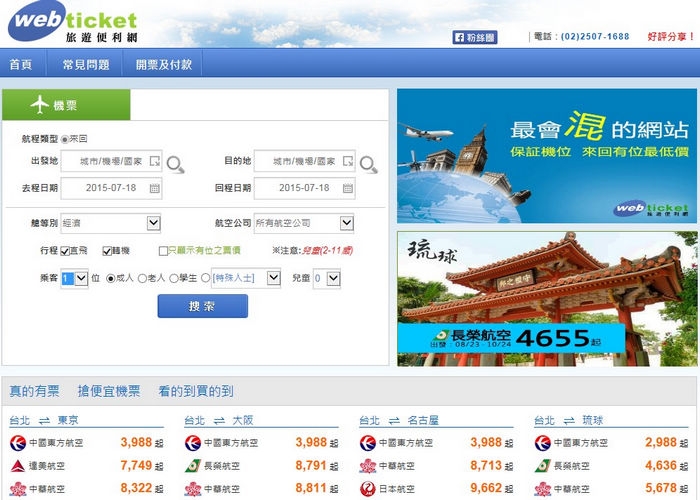This screenshot has width=700, height=500.
Task: Click 中國東方航空 logo under 台北-琉球
Action: 543,443
